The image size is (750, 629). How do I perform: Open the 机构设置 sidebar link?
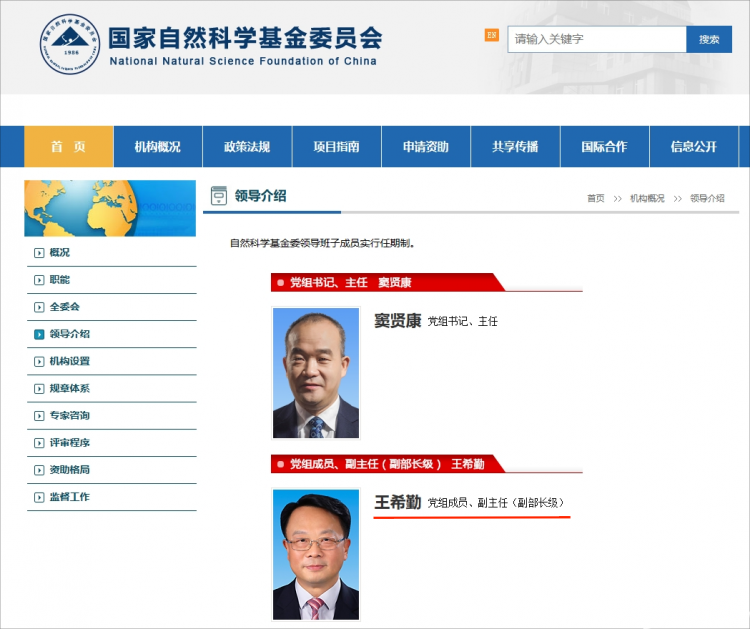pyautogui.click(x=69, y=361)
